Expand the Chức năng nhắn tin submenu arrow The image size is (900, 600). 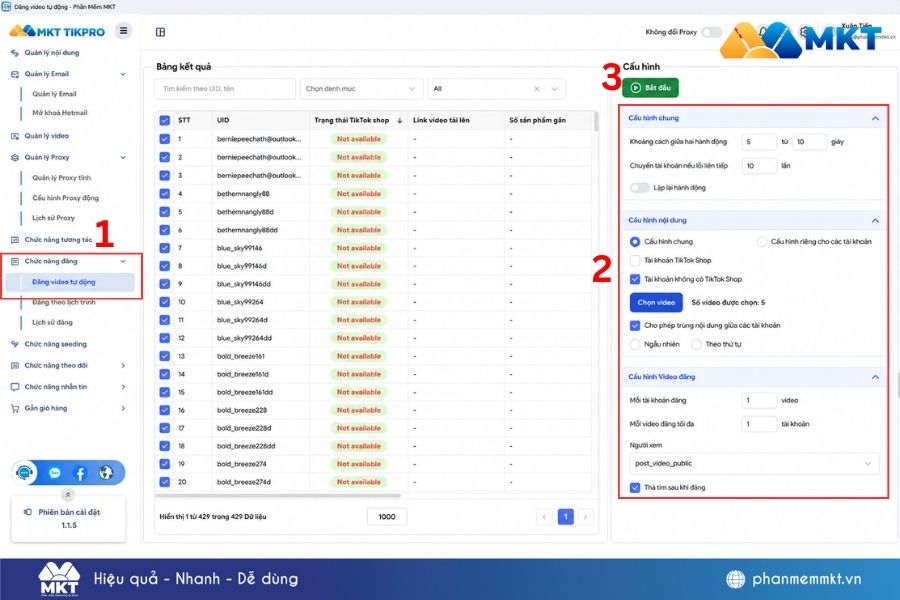coord(123,387)
